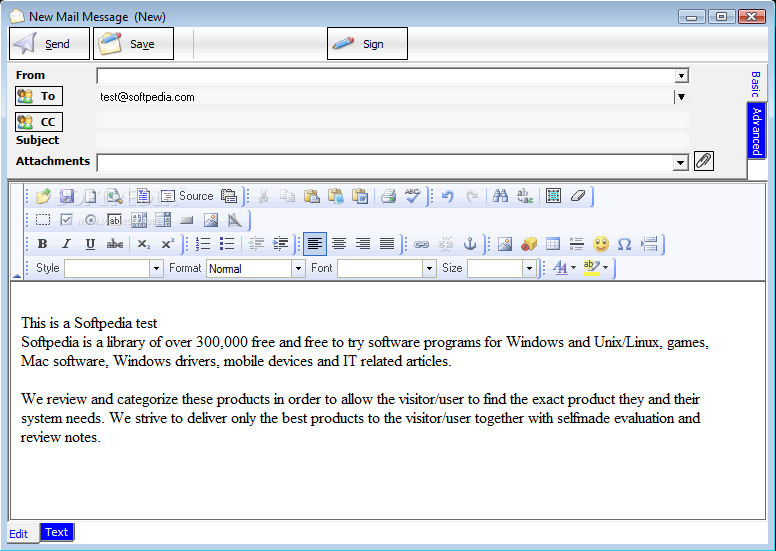This screenshot has width=776, height=551.
Task: Click in the CC address field
Action: (392, 120)
